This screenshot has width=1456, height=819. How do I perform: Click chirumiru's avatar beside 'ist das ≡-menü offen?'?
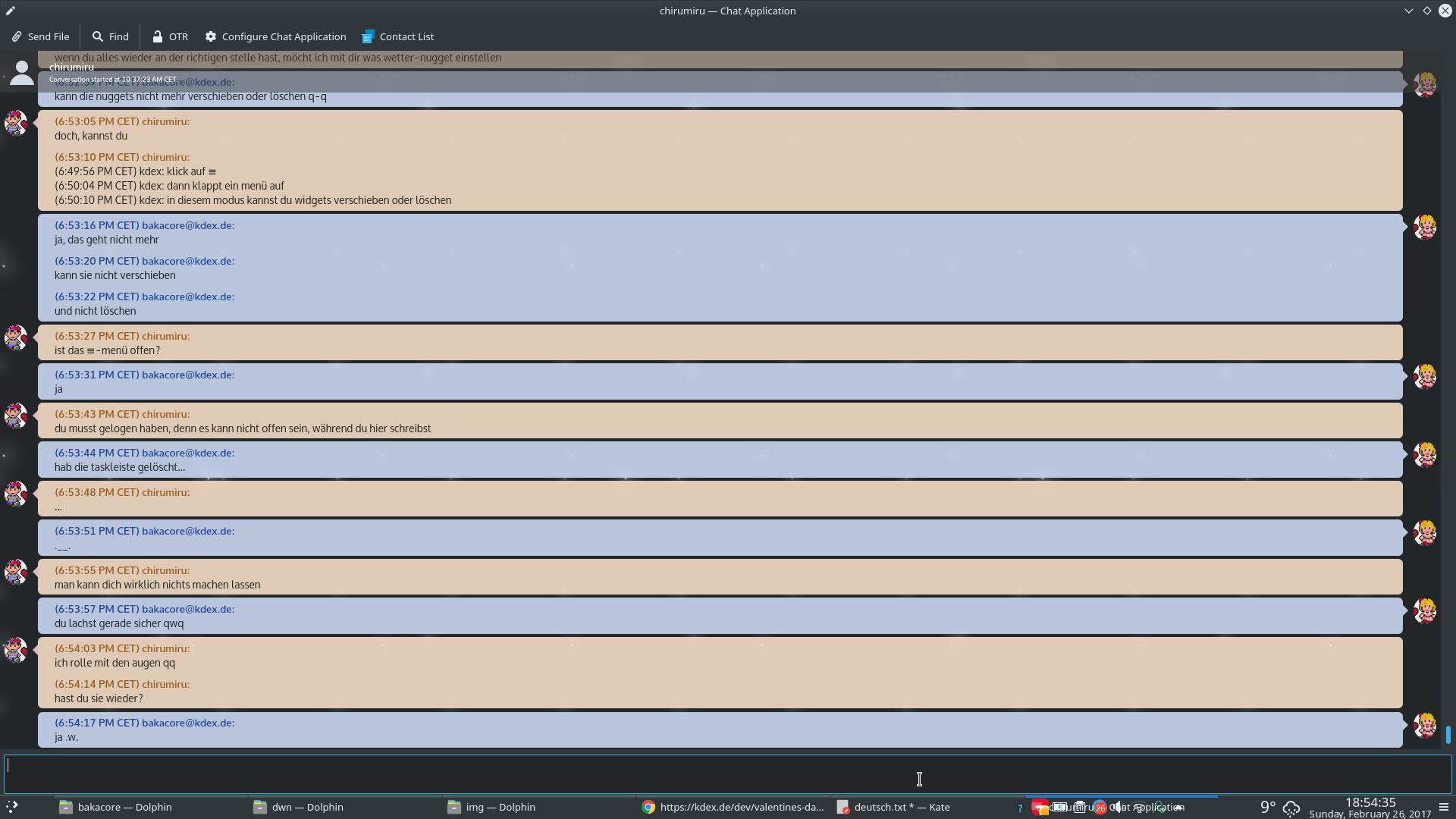16,337
